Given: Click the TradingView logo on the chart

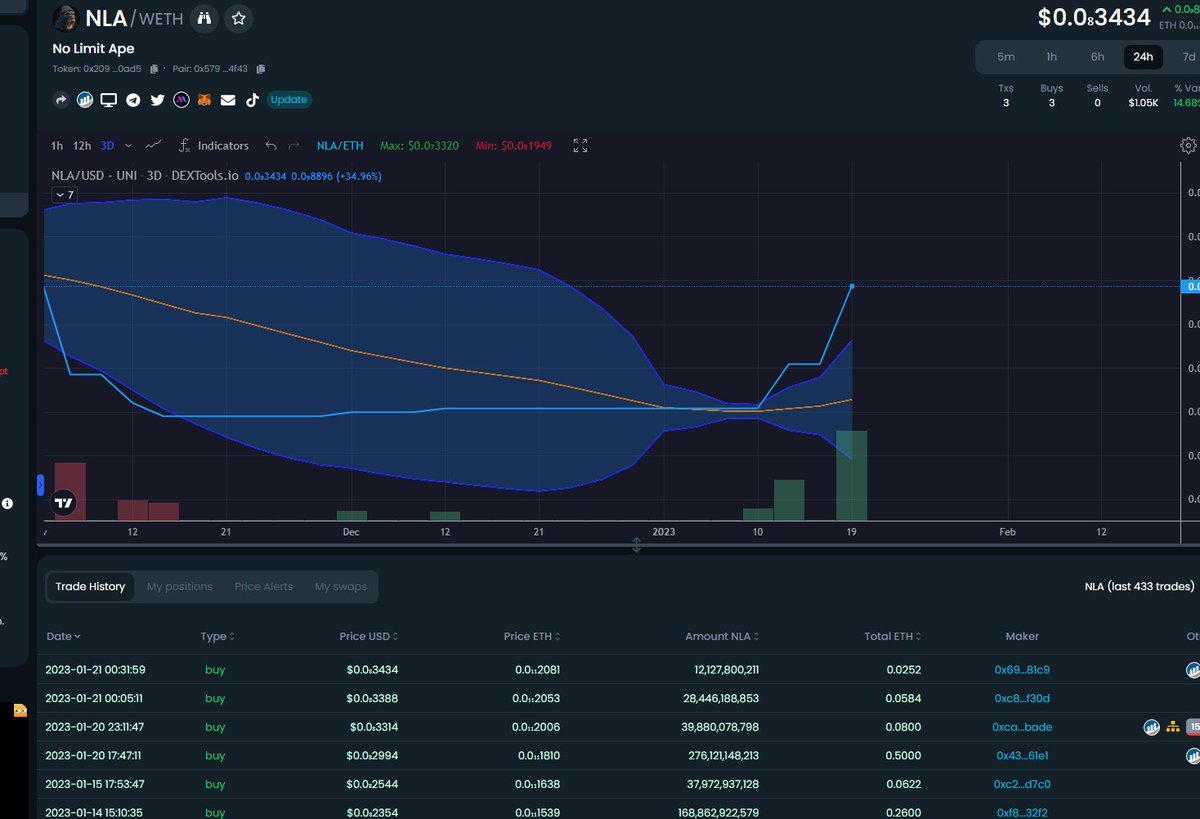Looking at the screenshot, I should pyautogui.click(x=64, y=503).
